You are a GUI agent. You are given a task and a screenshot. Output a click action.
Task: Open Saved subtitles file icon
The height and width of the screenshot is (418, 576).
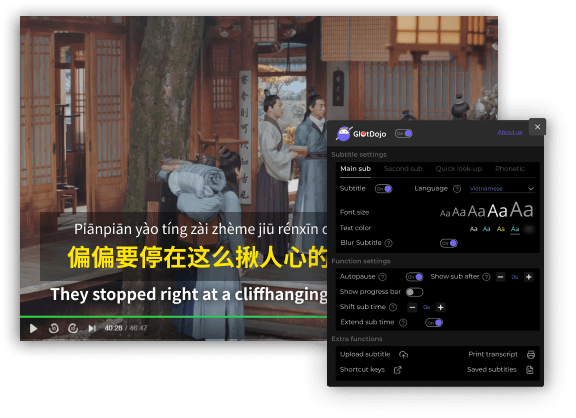tap(530, 370)
